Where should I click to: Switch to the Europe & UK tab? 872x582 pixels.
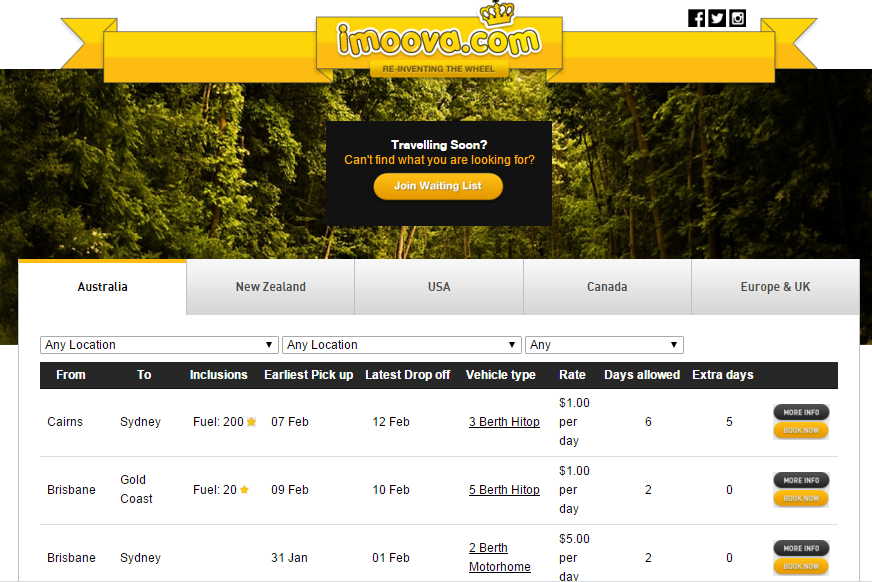(775, 287)
